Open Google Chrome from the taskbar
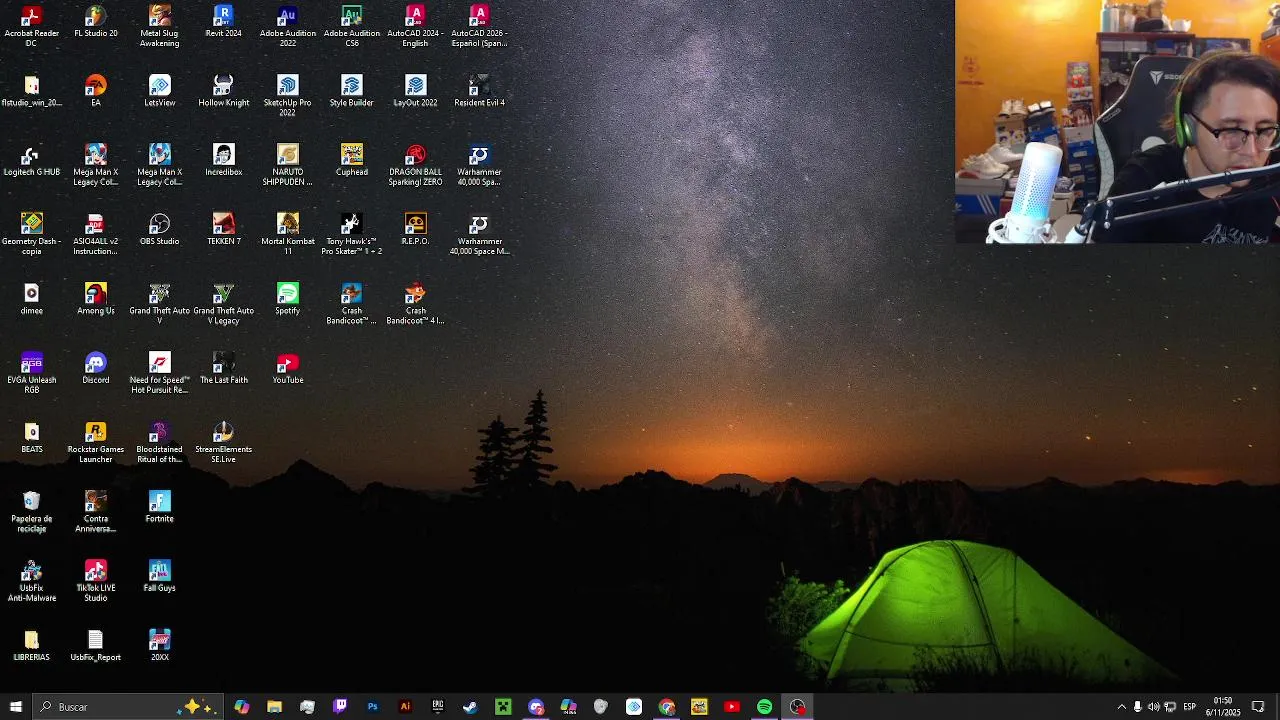1280x720 pixels. coord(667,707)
